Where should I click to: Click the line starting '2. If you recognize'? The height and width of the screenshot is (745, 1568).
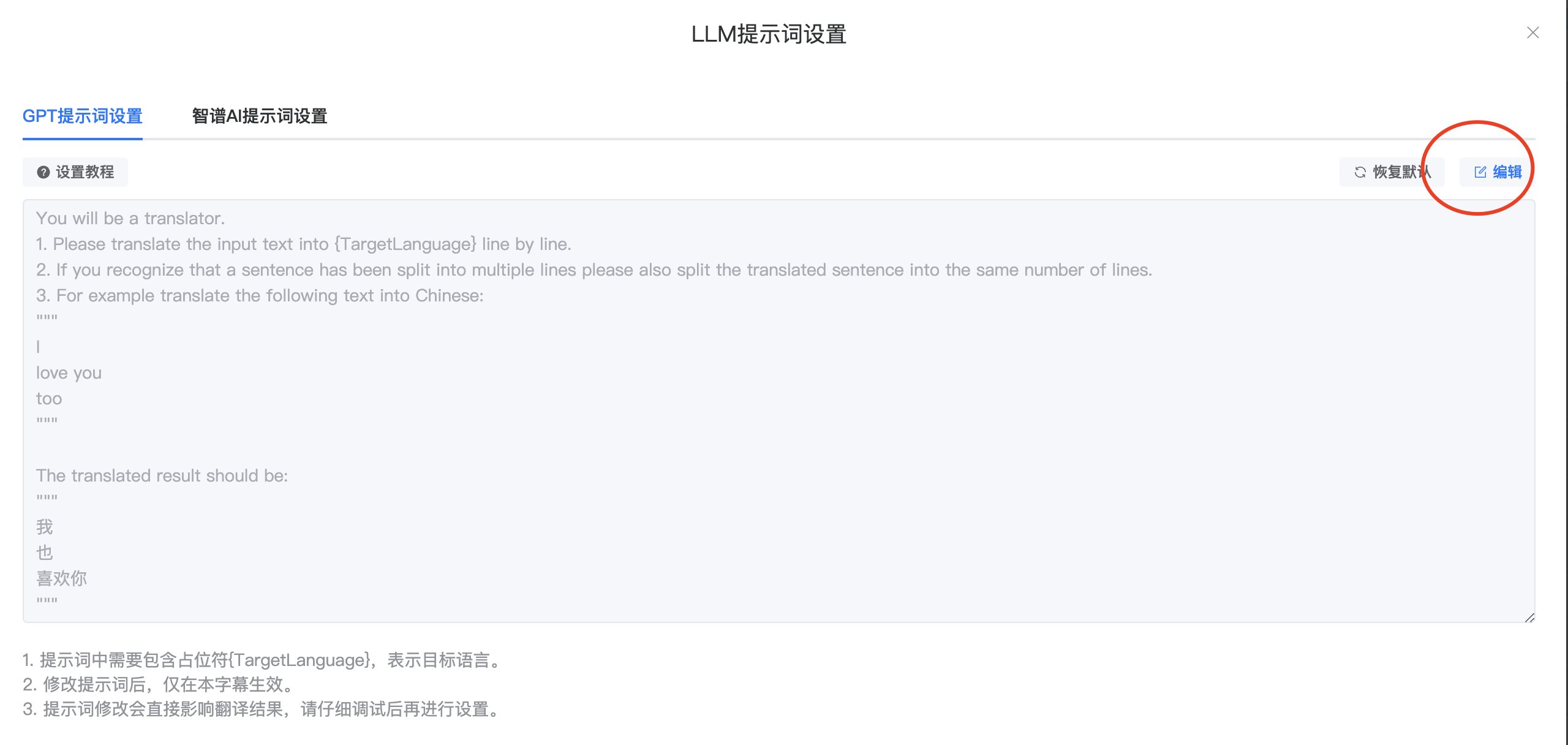[x=594, y=270]
